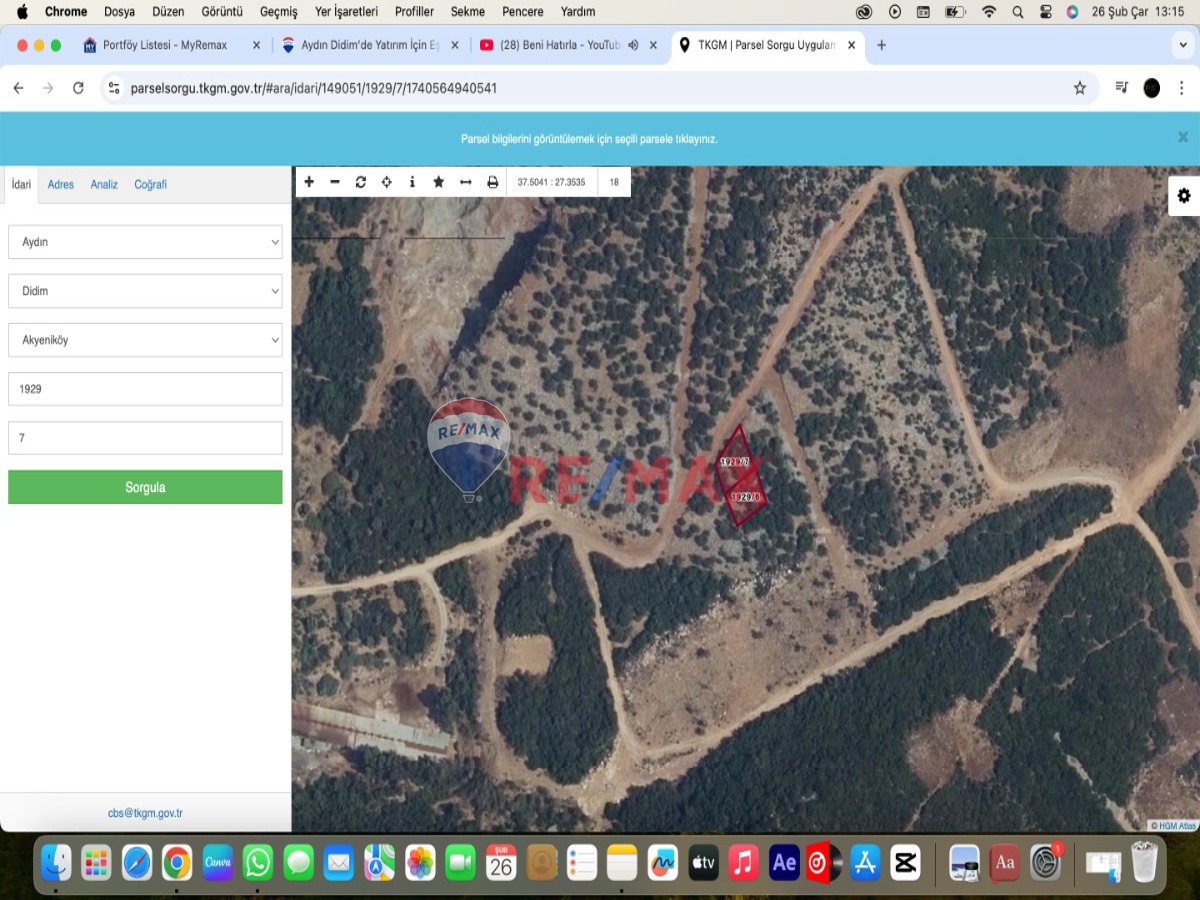Expand the Aydın province dropdown
This screenshot has height=900, width=1200.
145,242
